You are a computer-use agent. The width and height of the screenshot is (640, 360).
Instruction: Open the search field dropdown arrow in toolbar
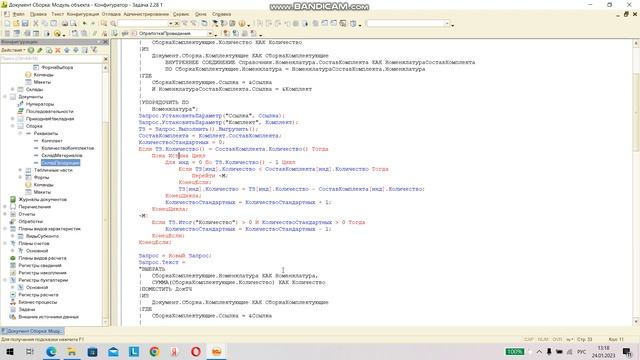171,24
